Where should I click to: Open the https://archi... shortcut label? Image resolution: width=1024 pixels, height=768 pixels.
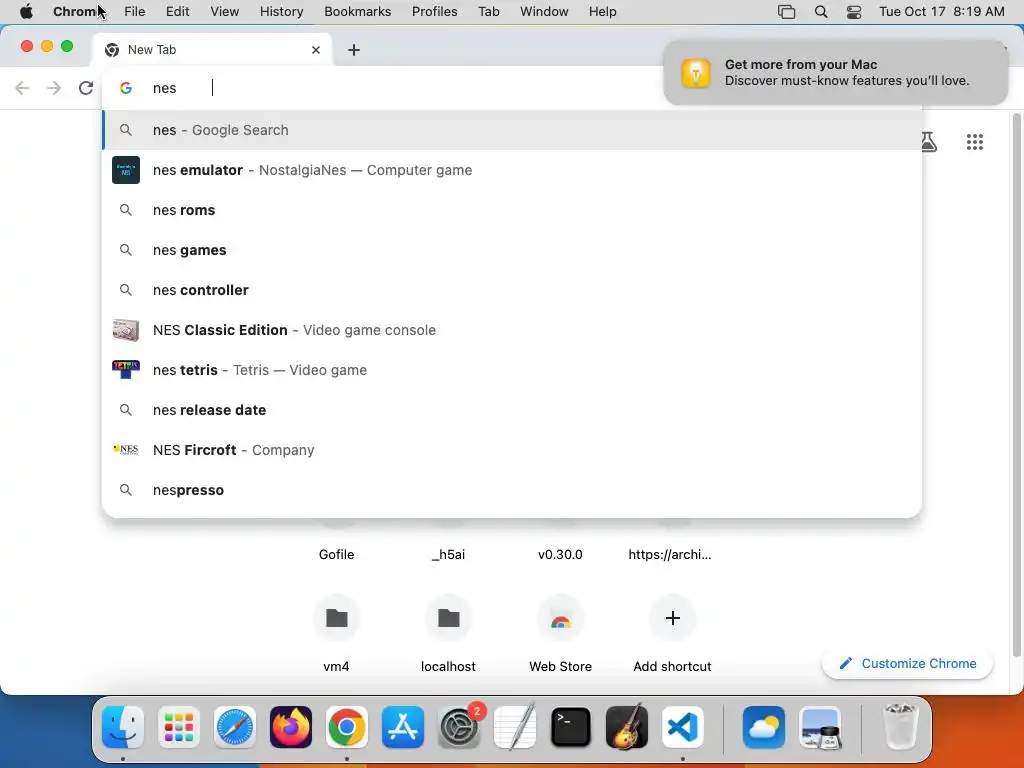coord(670,554)
